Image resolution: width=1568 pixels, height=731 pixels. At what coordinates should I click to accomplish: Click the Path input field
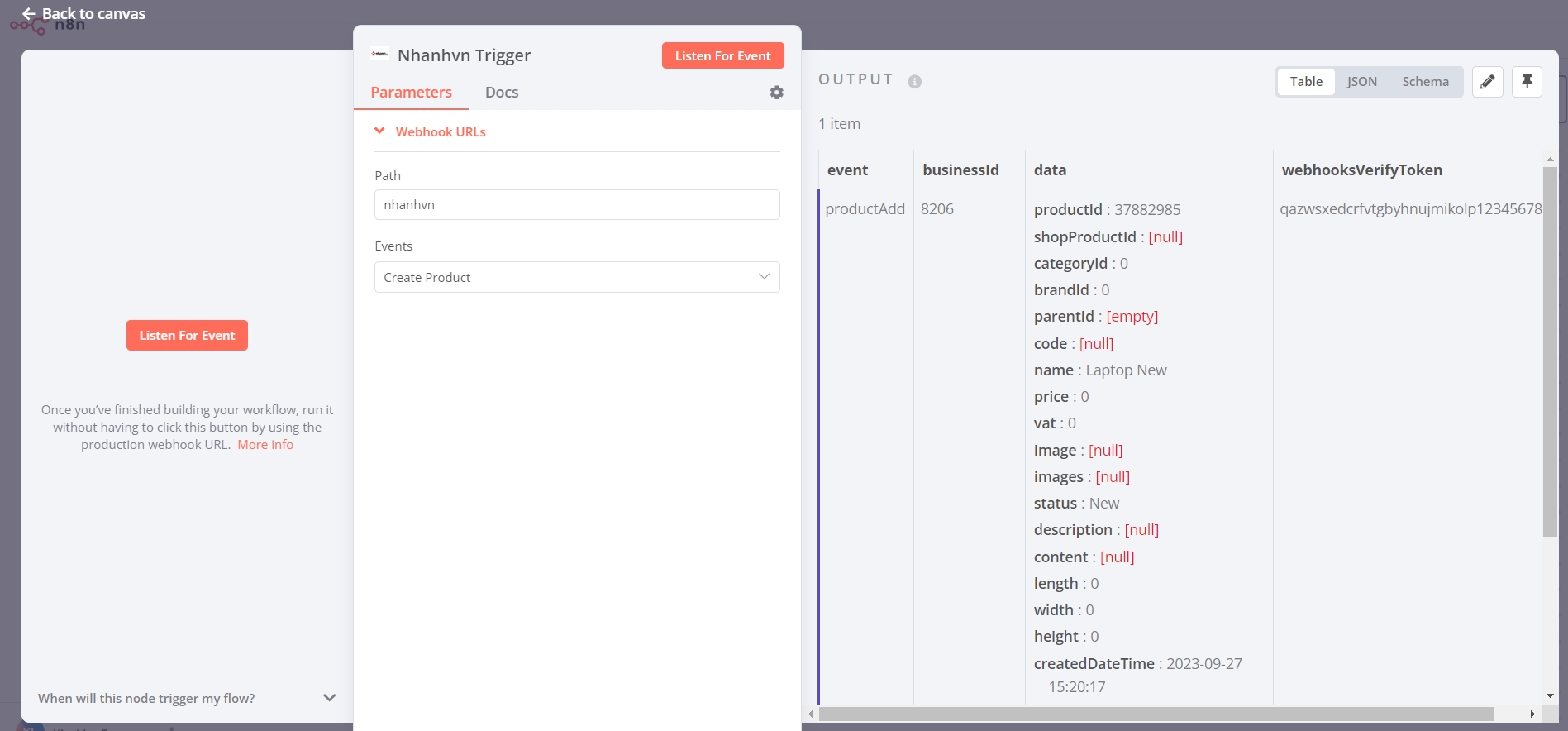coord(577,205)
